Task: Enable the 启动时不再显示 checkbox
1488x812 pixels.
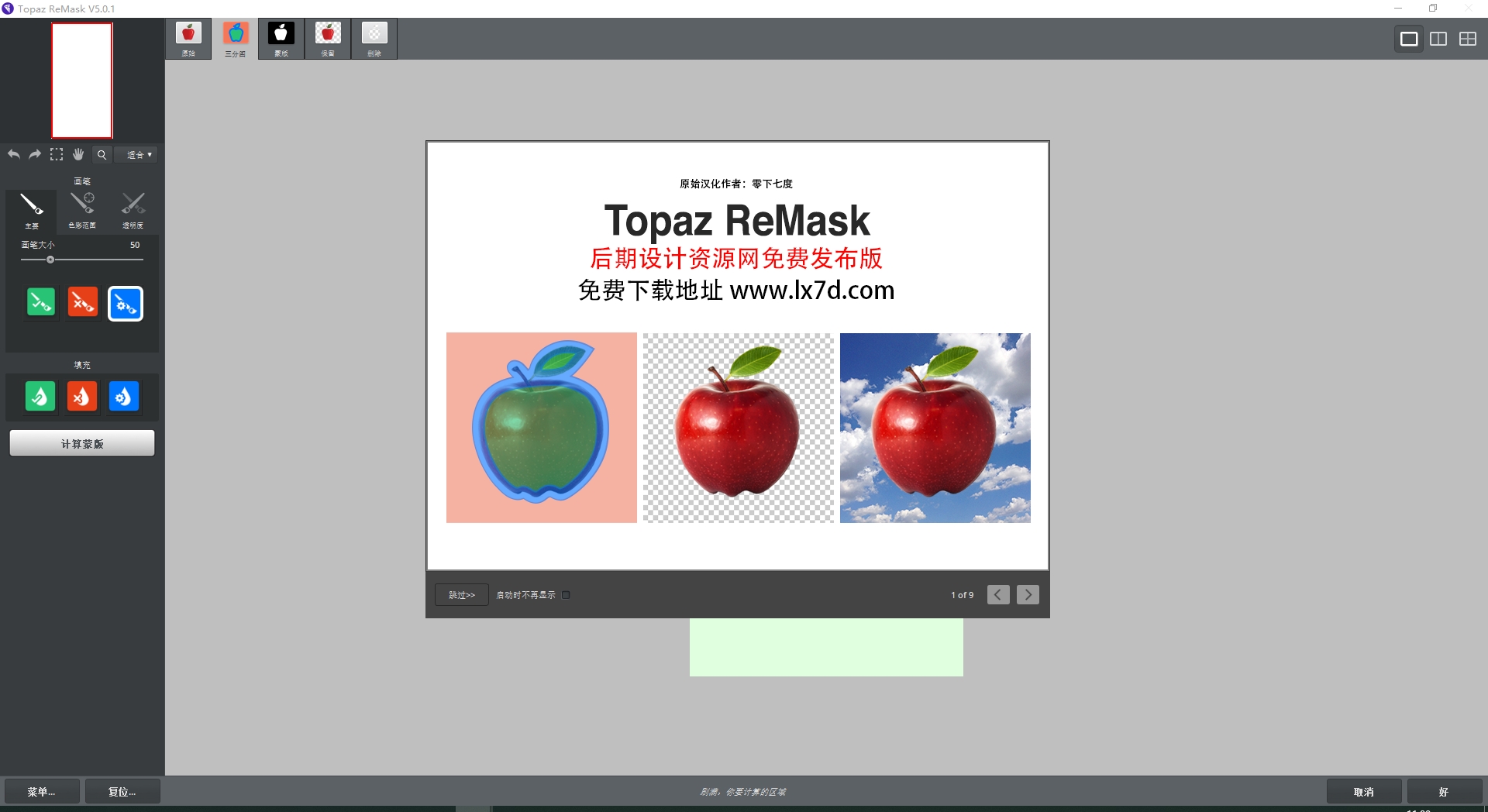Action: tap(566, 594)
